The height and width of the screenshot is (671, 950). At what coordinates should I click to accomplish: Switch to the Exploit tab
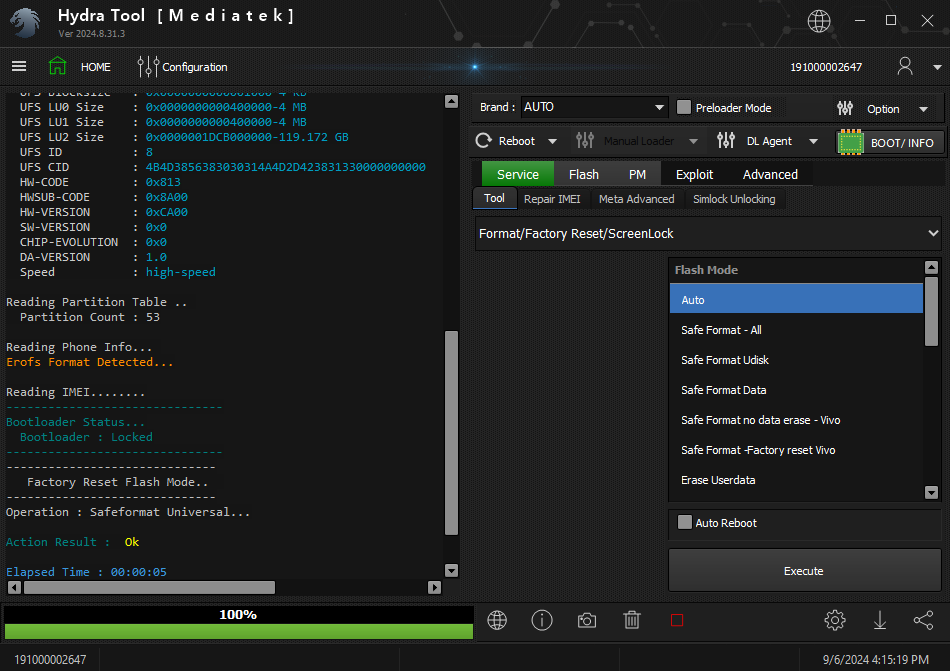[694, 174]
